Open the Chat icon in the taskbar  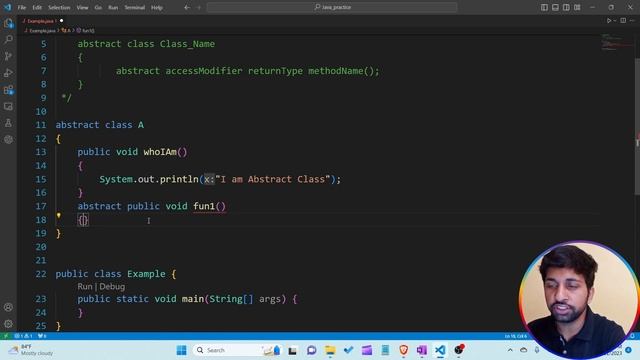(x=311, y=350)
